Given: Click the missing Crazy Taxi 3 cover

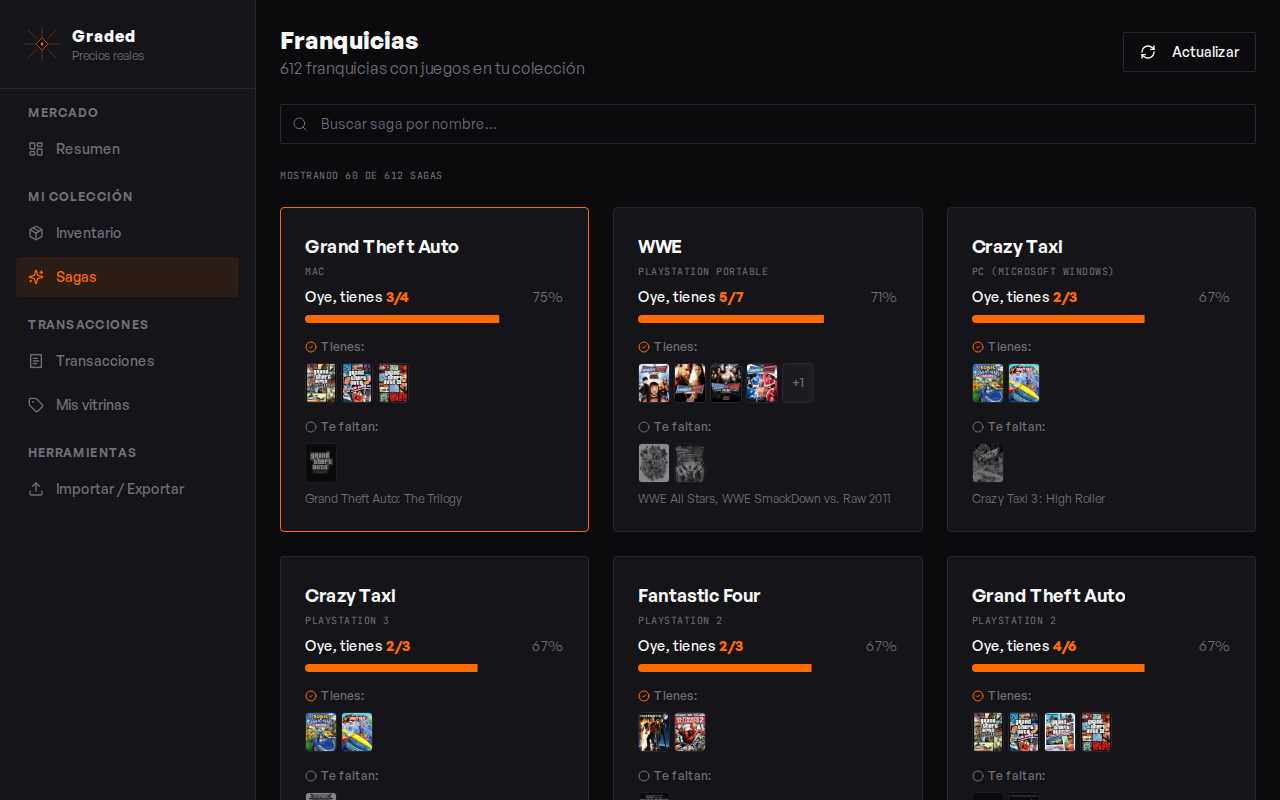Looking at the screenshot, I should (x=988, y=463).
